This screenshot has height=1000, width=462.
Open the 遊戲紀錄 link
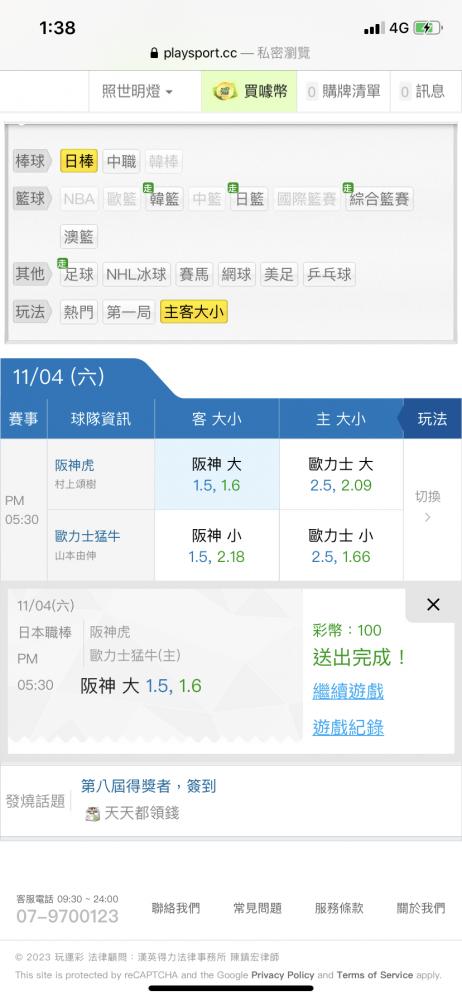tap(348, 728)
